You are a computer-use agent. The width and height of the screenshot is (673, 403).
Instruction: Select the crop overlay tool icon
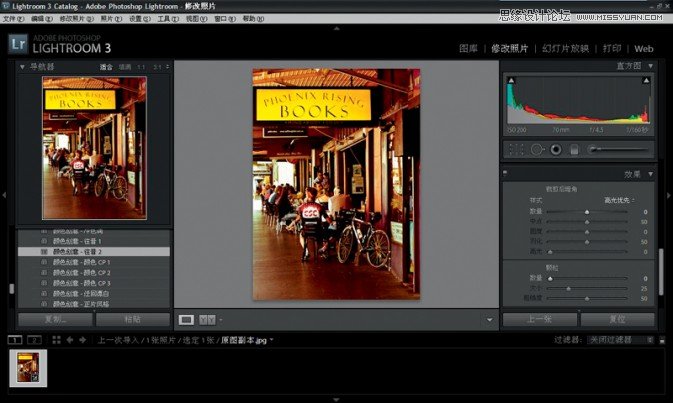point(517,149)
